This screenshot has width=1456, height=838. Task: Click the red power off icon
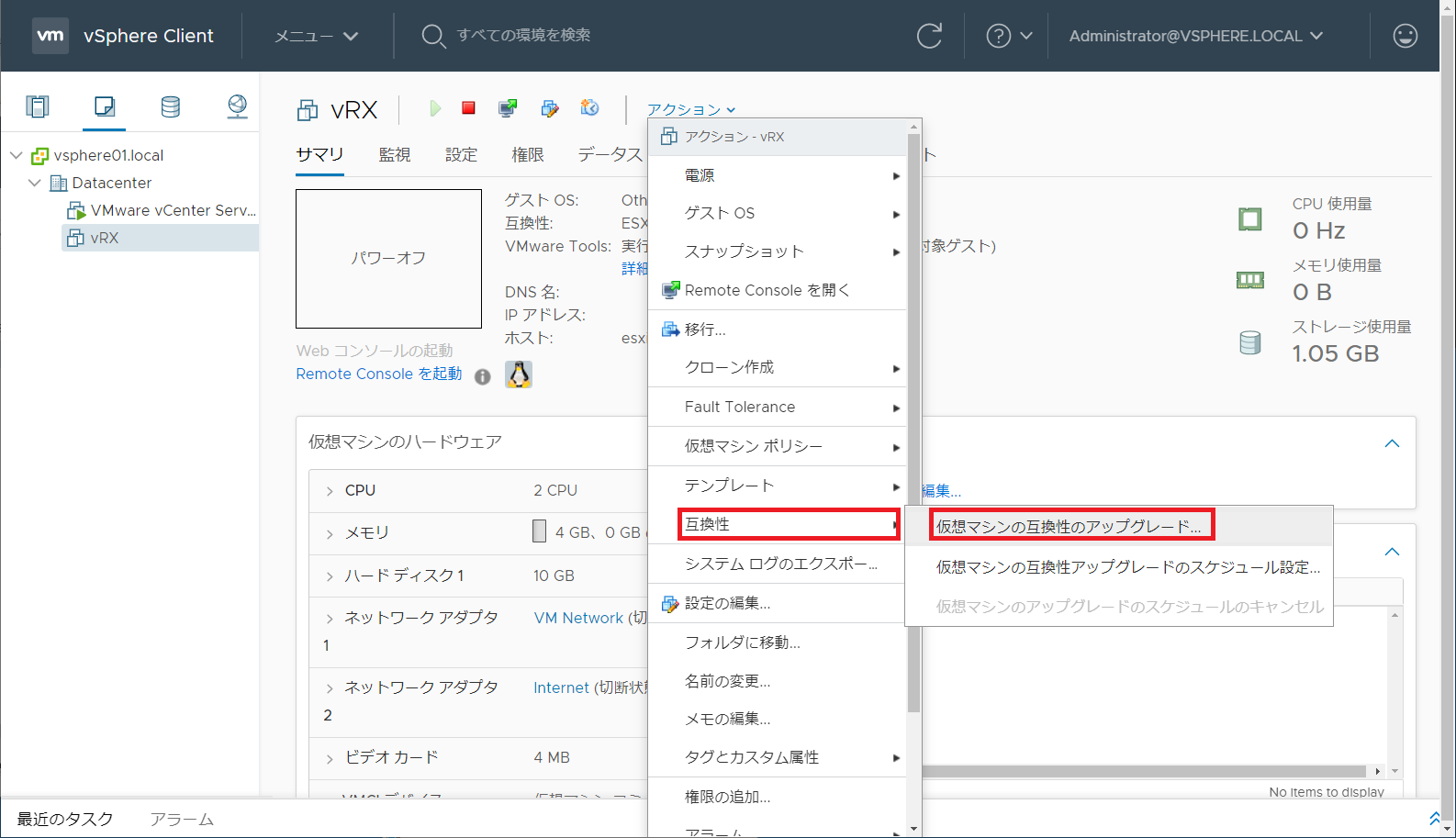tap(468, 108)
